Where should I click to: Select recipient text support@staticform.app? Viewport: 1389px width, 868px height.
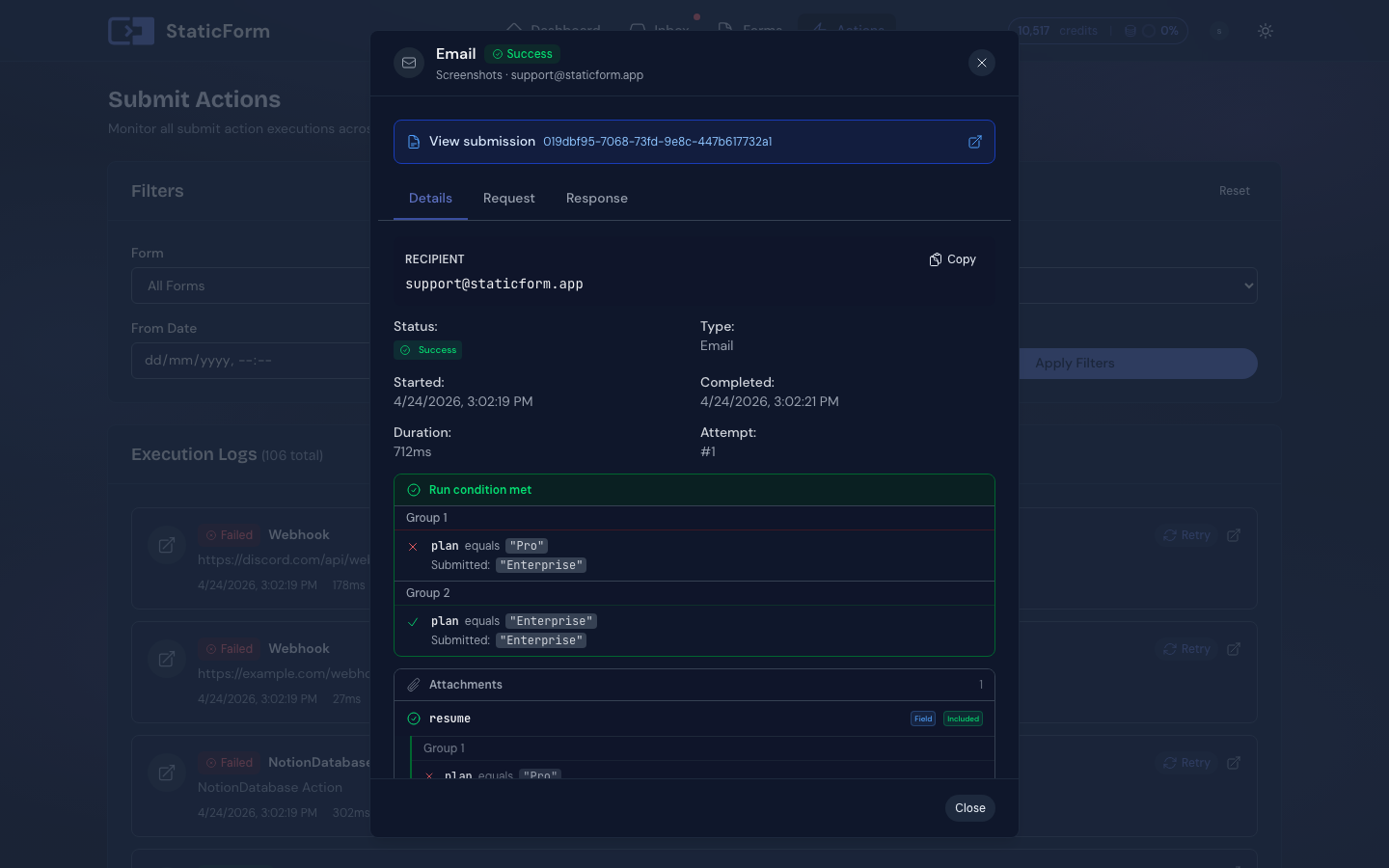[494, 285]
